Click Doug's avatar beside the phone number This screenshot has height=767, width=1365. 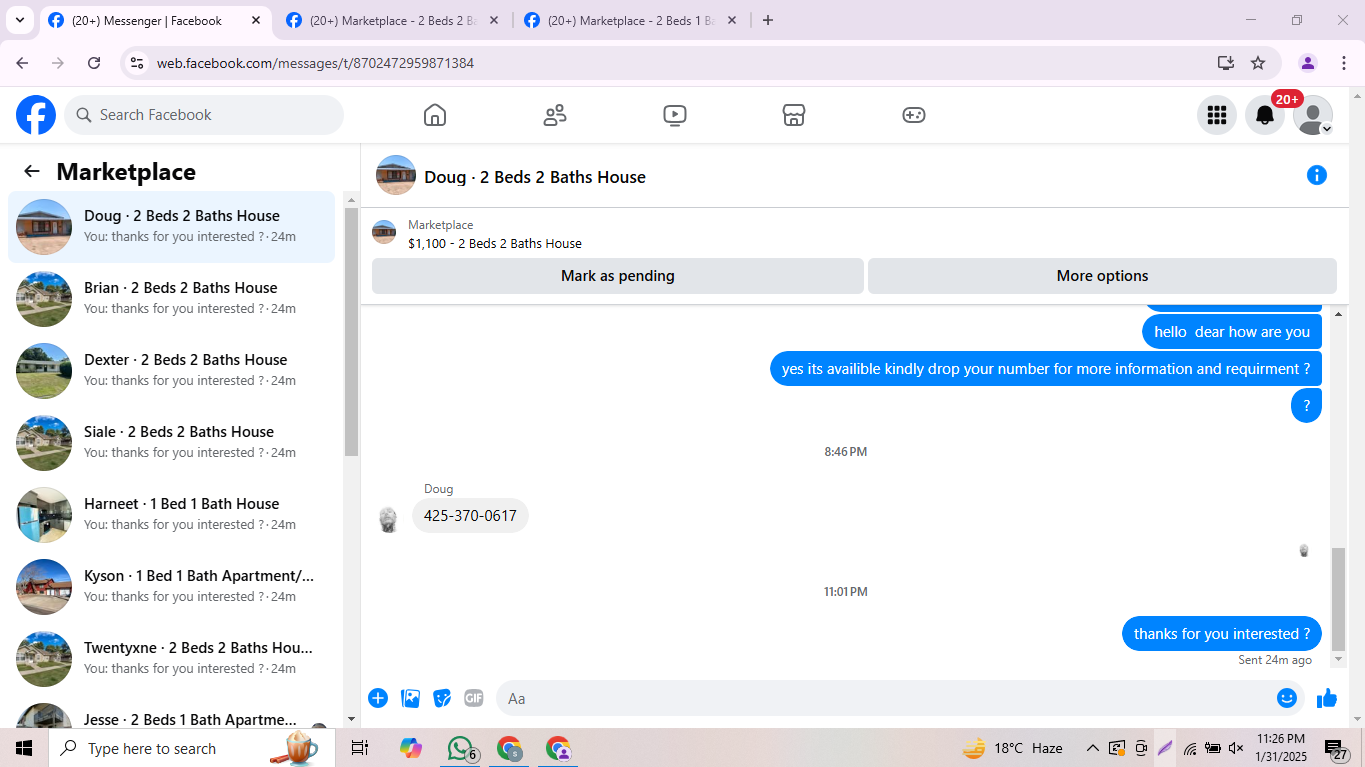[388, 520]
